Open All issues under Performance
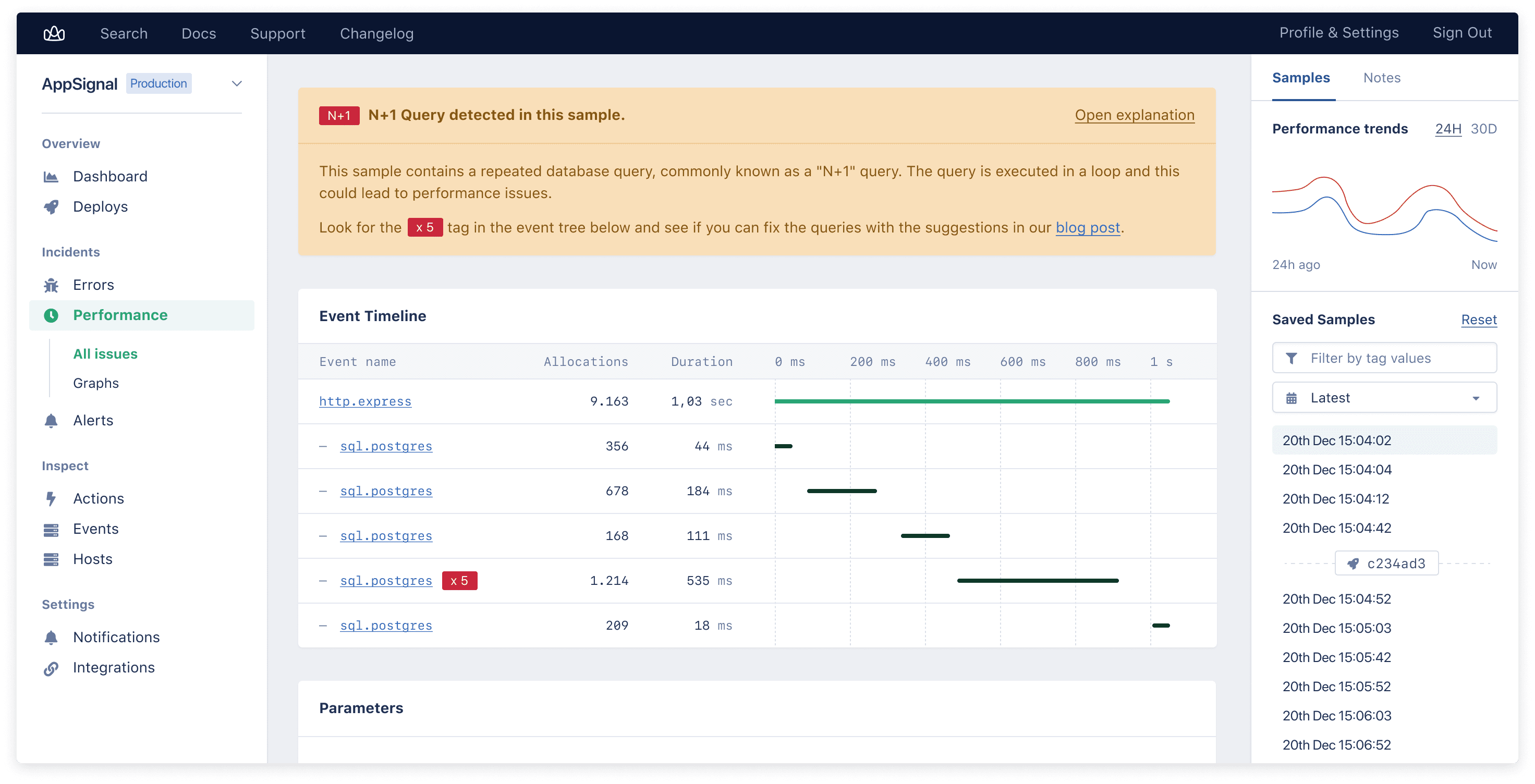 [x=105, y=354]
